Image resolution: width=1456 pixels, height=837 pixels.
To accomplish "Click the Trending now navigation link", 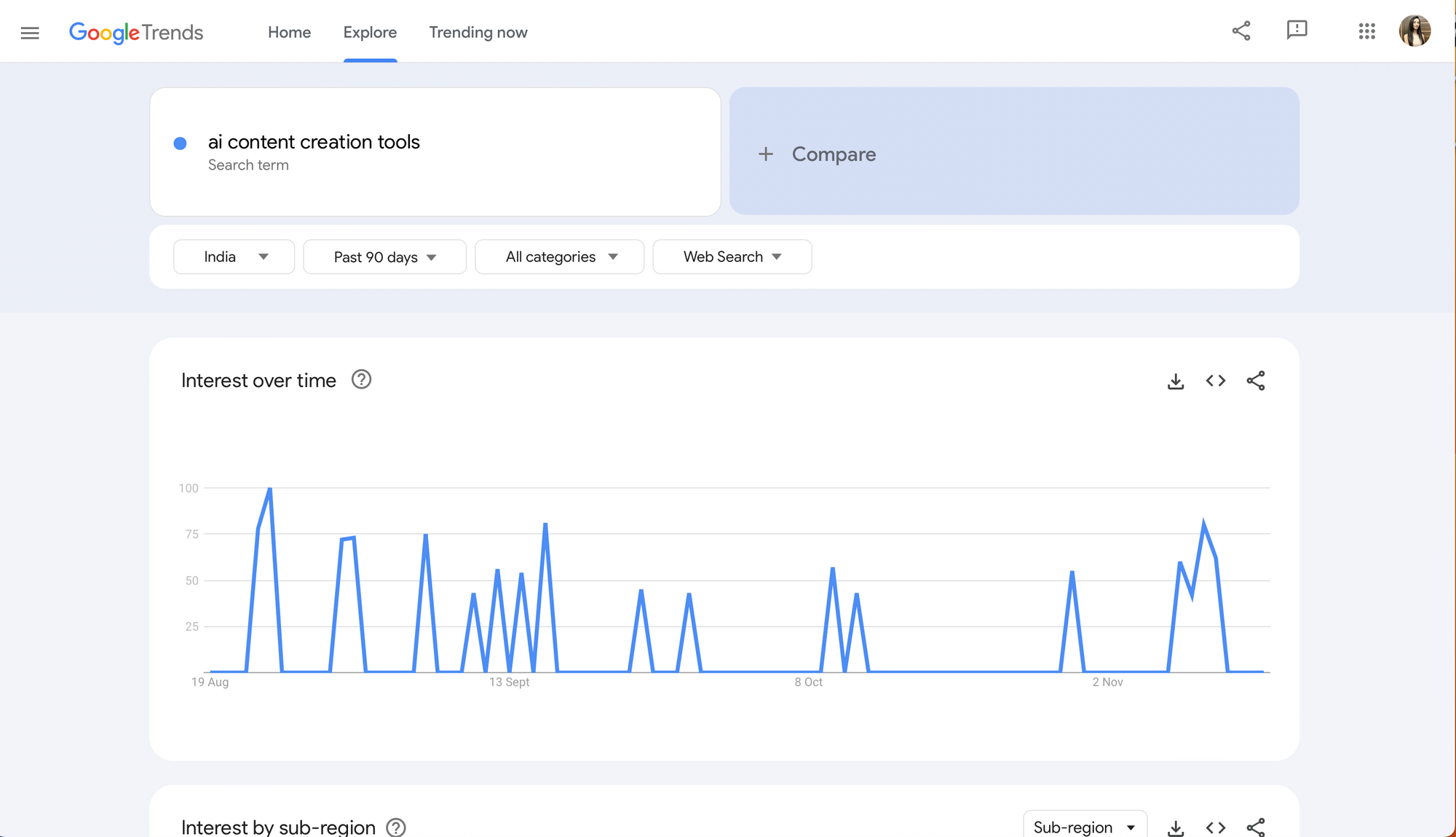I will (478, 32).
